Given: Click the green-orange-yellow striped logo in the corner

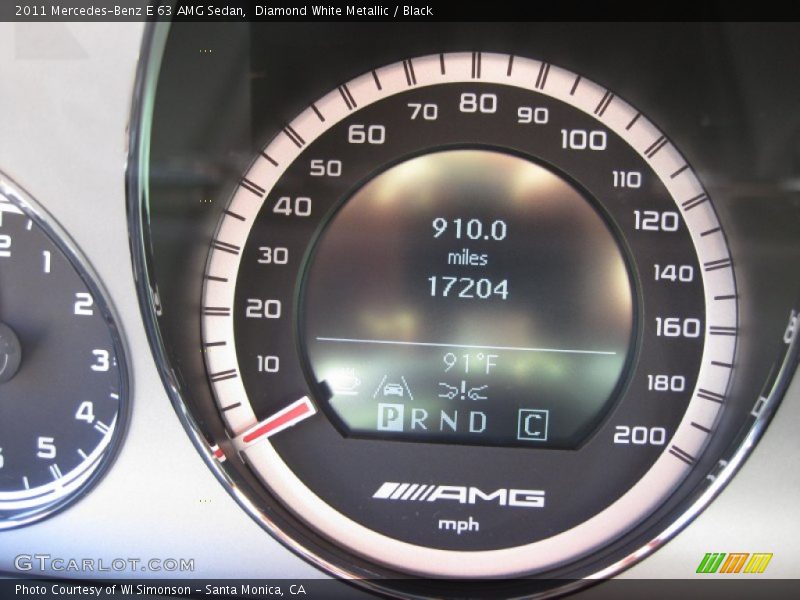Looking at the screenshot, I should click(734, 563).
